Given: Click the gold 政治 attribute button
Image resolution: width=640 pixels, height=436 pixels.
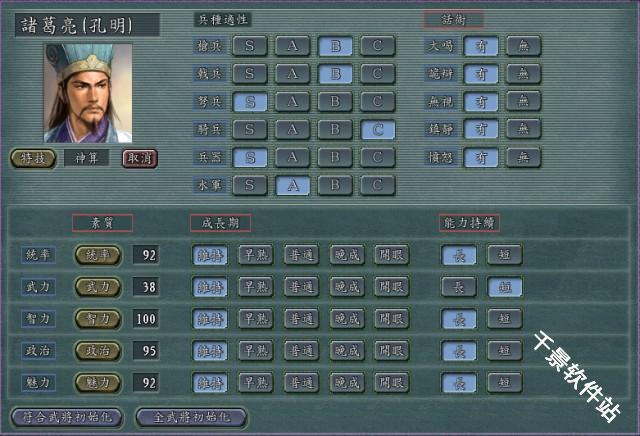Looking at the screenshot, I should (x=98, y=351).
